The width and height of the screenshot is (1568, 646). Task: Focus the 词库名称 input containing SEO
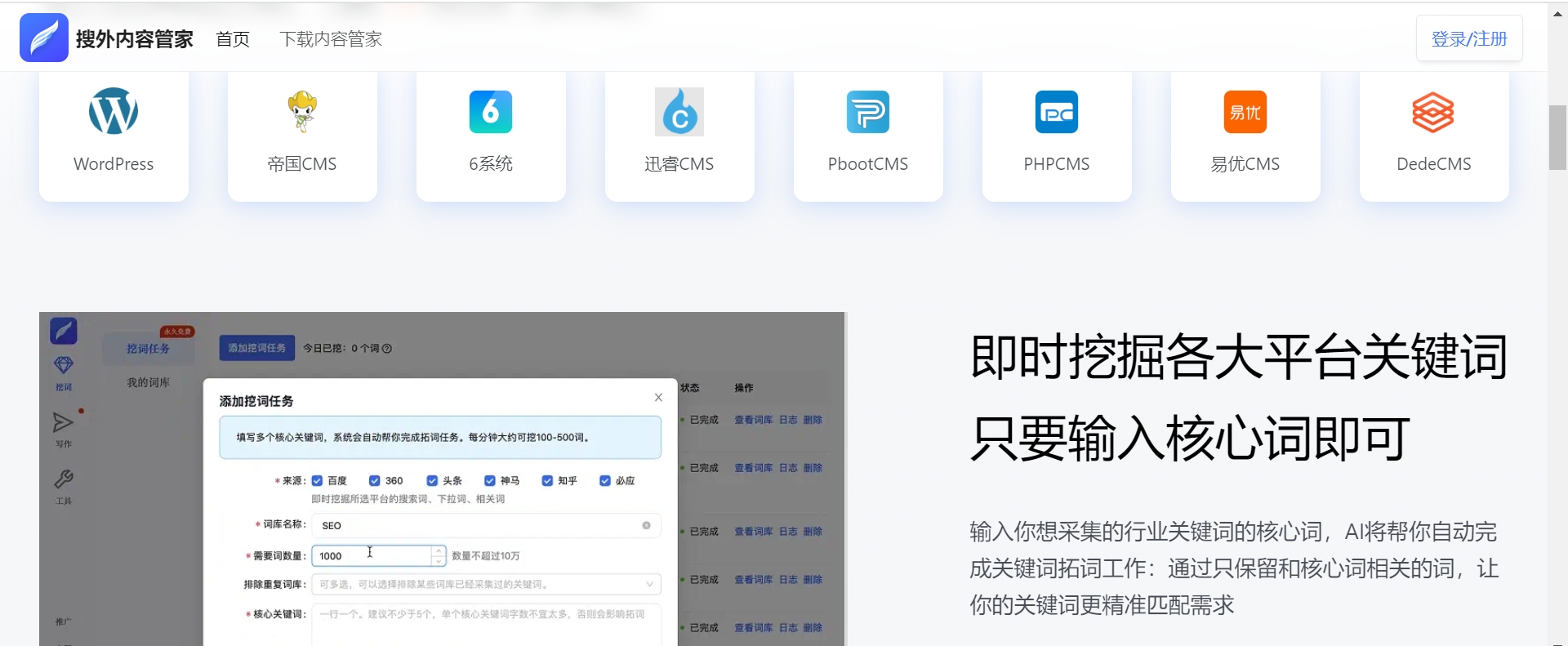486,525
